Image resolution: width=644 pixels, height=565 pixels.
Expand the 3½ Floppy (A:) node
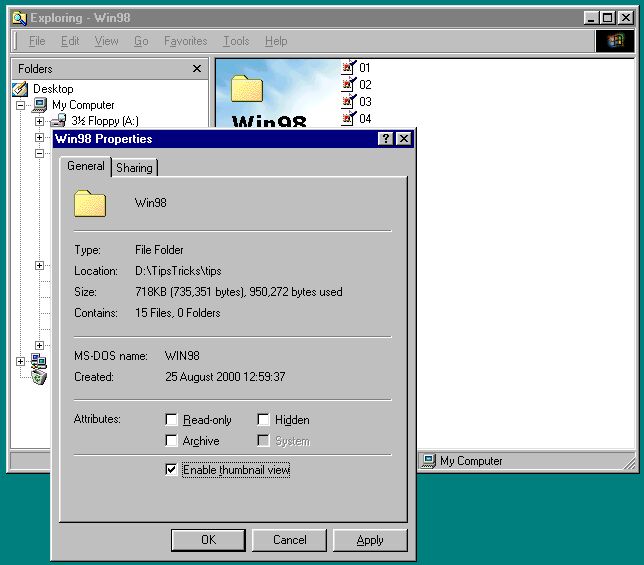(x=39, y=121)
